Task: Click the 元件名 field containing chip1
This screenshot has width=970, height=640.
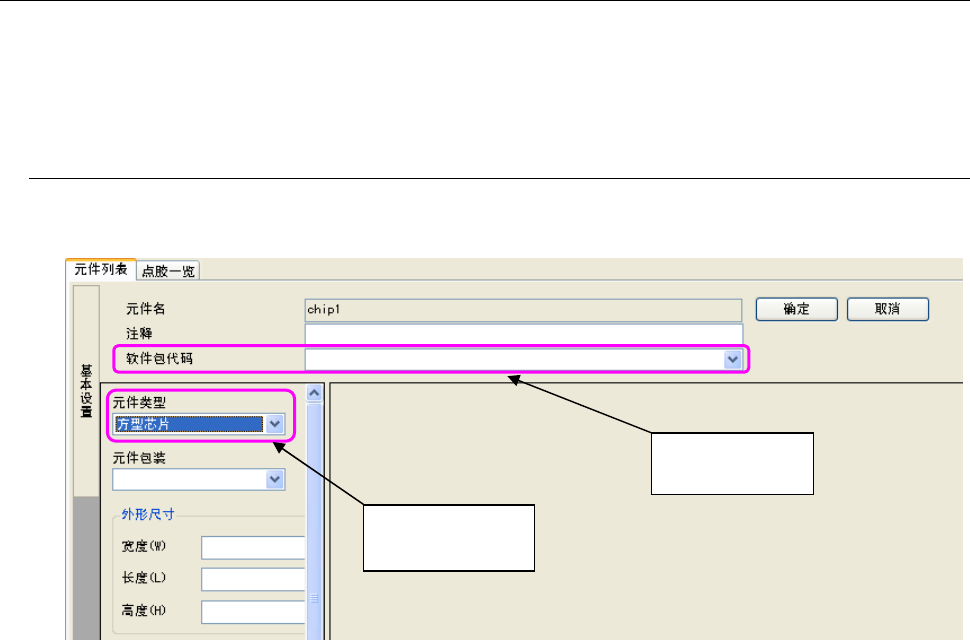Action: coord(523,310)
